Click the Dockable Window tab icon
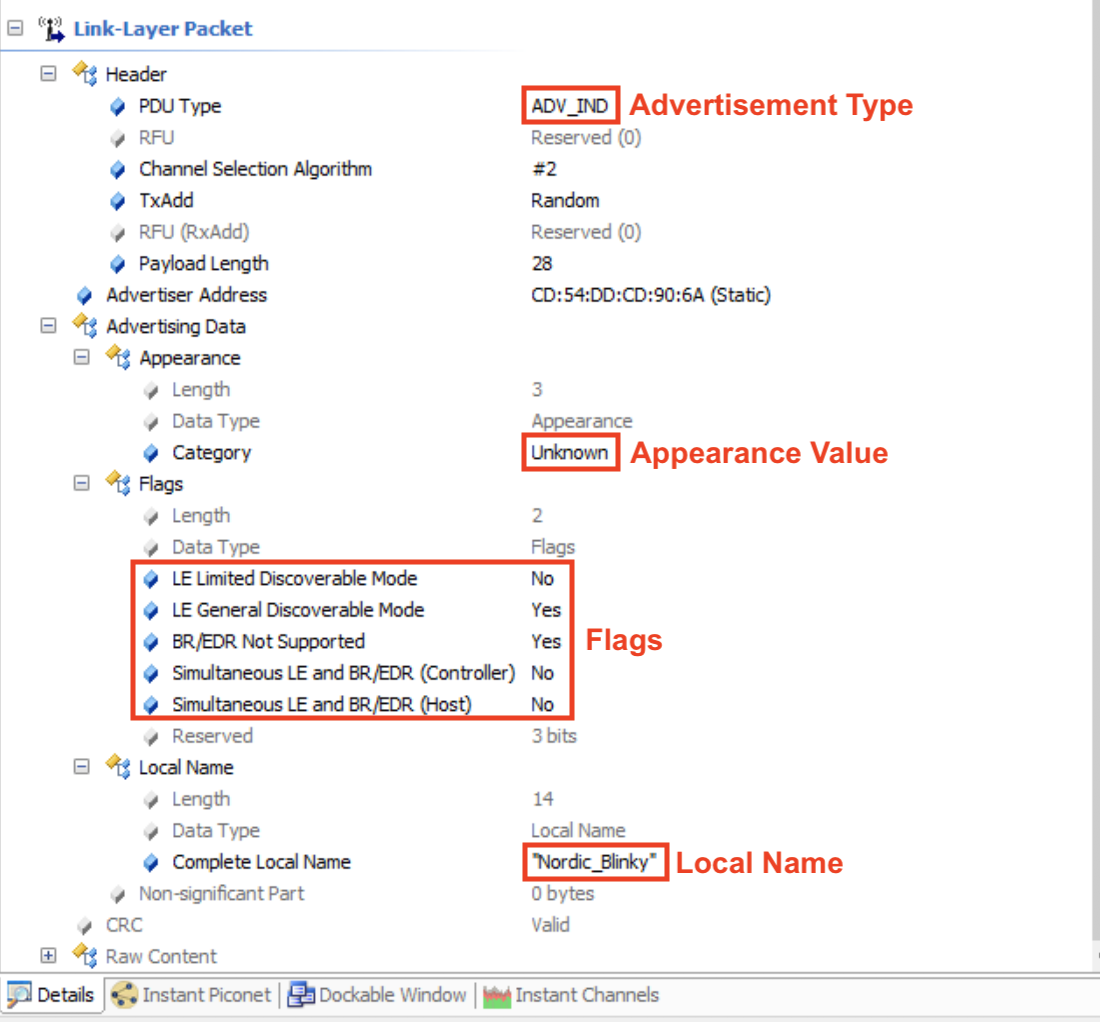Viewport: 1100px width, 1022px height. 301,995
